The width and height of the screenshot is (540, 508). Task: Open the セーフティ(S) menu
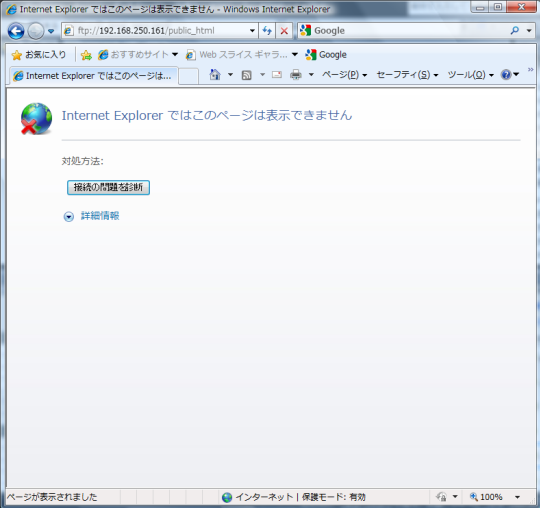tap(407, 74)
